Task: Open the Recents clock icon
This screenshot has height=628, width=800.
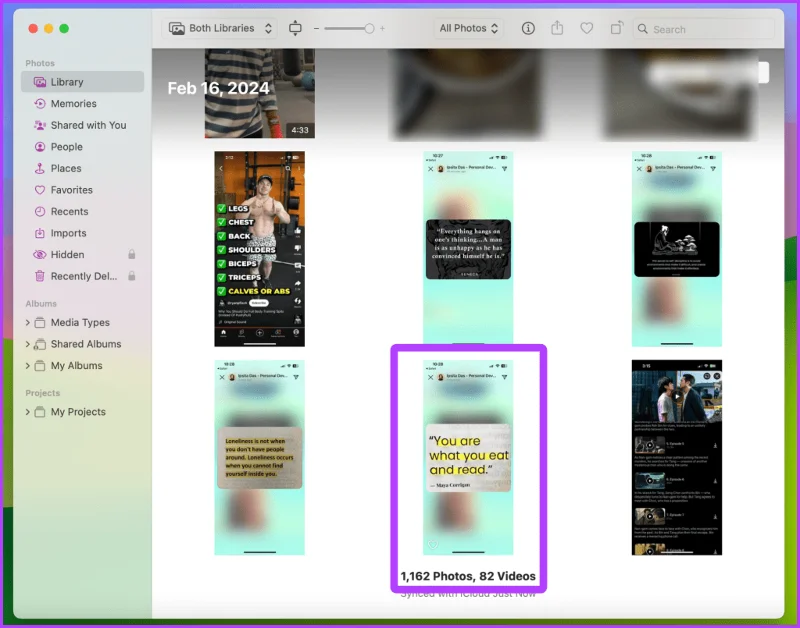Action: (40, 211)
